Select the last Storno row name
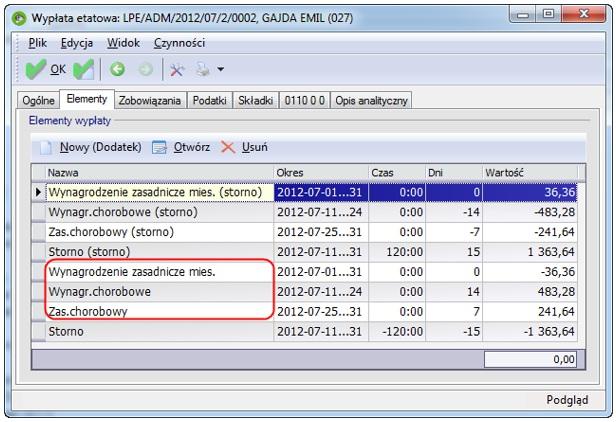This screenshot has width=616, height=422. click(x=66, y=332)
